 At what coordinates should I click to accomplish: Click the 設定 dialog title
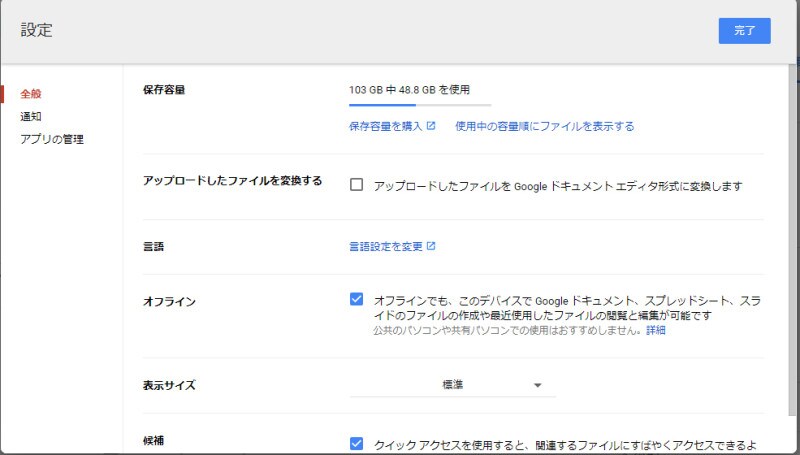click(37, 31)
